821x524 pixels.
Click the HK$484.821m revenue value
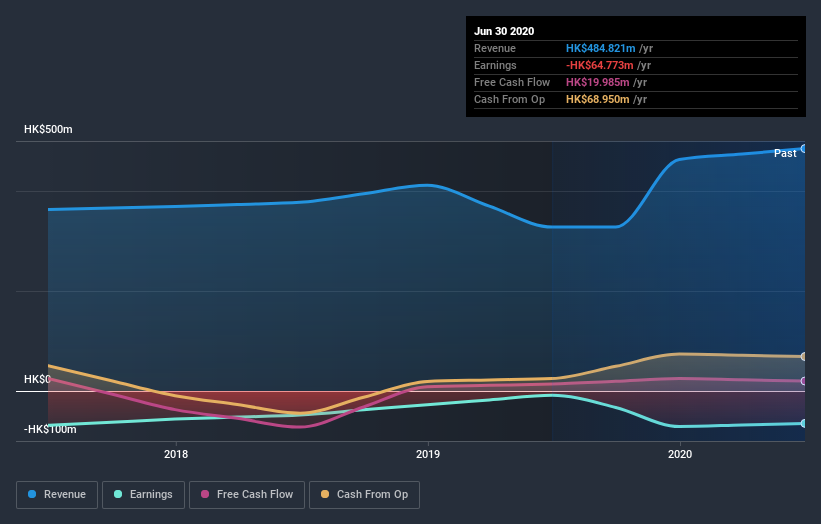601,48
